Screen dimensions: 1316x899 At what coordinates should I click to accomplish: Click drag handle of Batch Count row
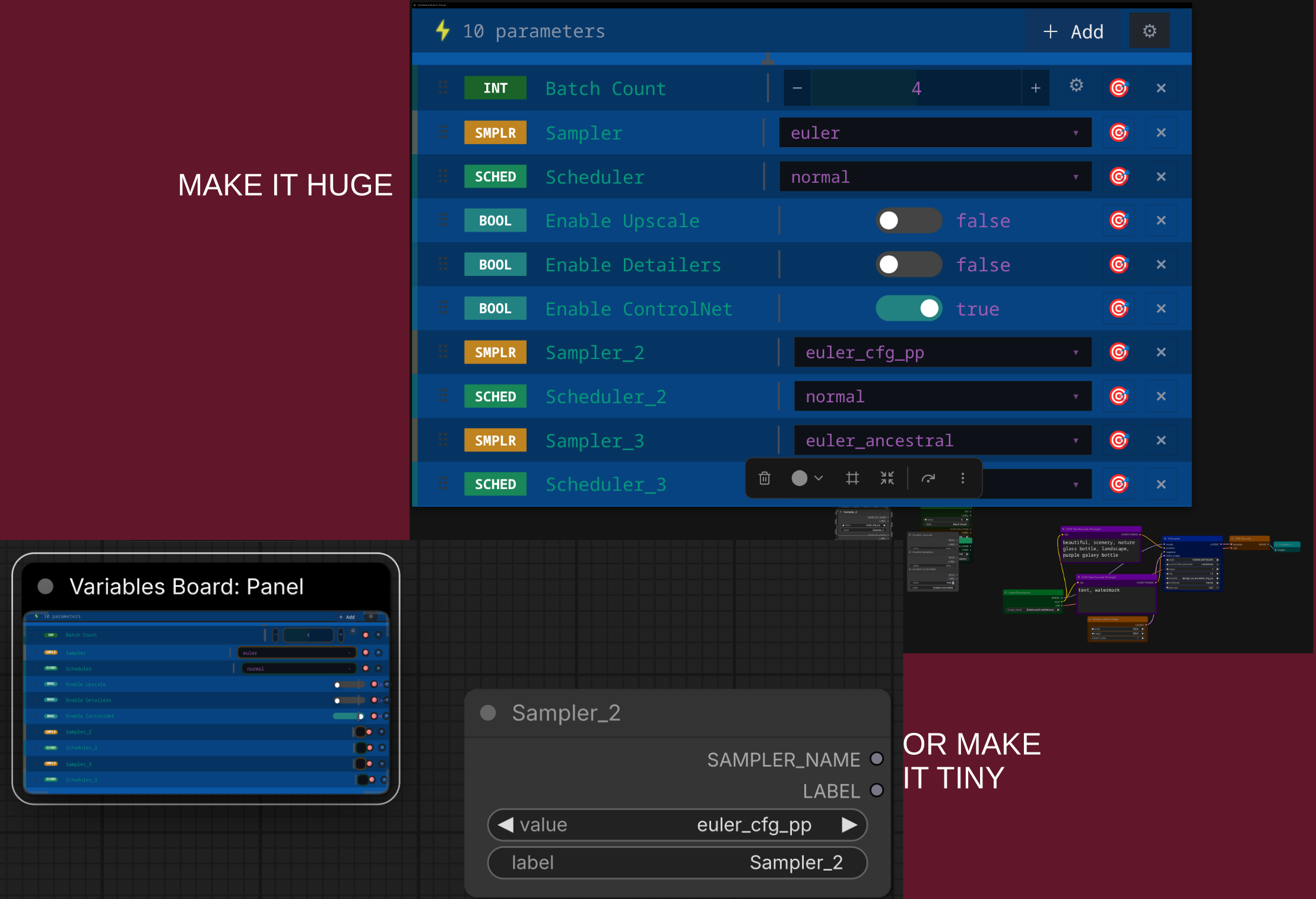click(x=443, y=88)
